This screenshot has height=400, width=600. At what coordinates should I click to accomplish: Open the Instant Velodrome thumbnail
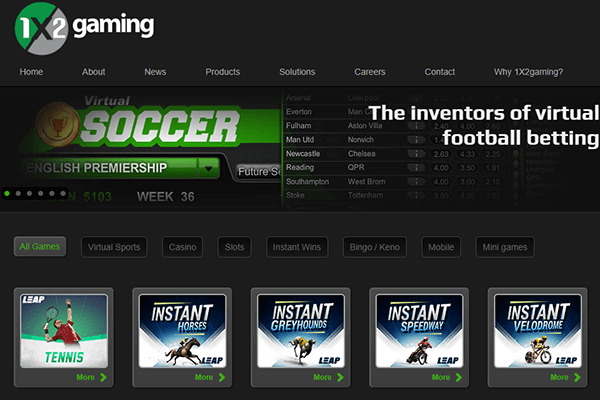click(x=538, y=331)
